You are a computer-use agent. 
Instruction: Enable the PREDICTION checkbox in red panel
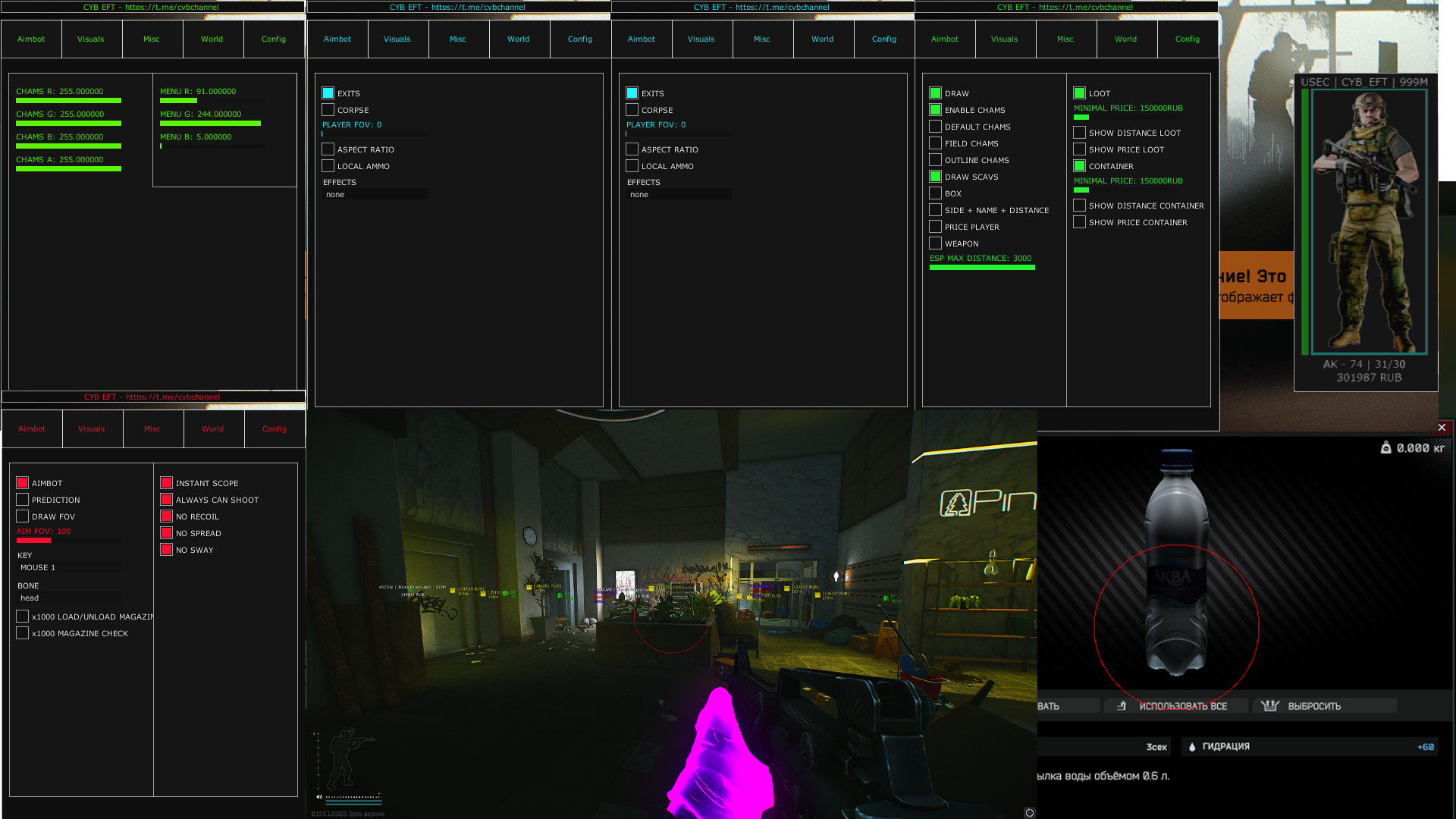(x=23, y=500)
